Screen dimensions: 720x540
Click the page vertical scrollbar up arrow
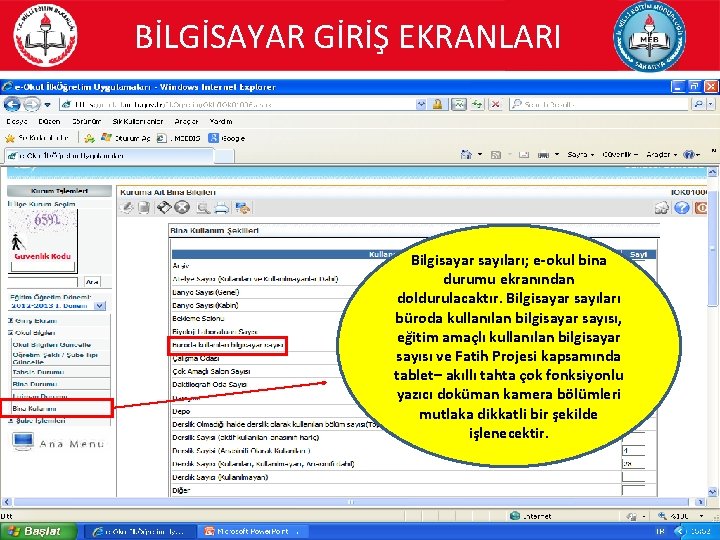(x=712, y=173)
